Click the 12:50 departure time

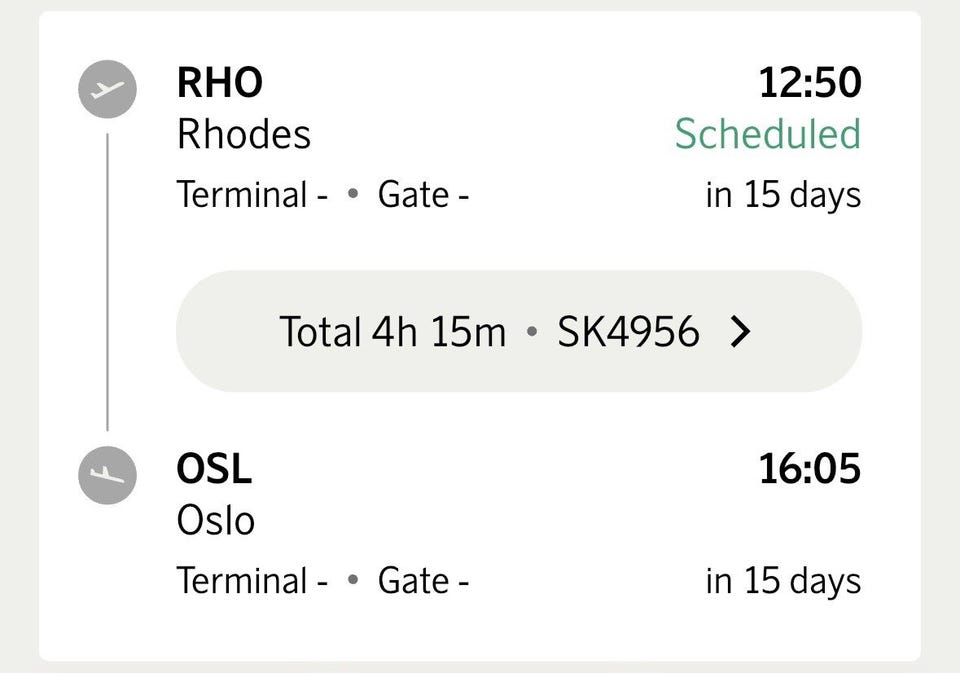coord(810,83)
